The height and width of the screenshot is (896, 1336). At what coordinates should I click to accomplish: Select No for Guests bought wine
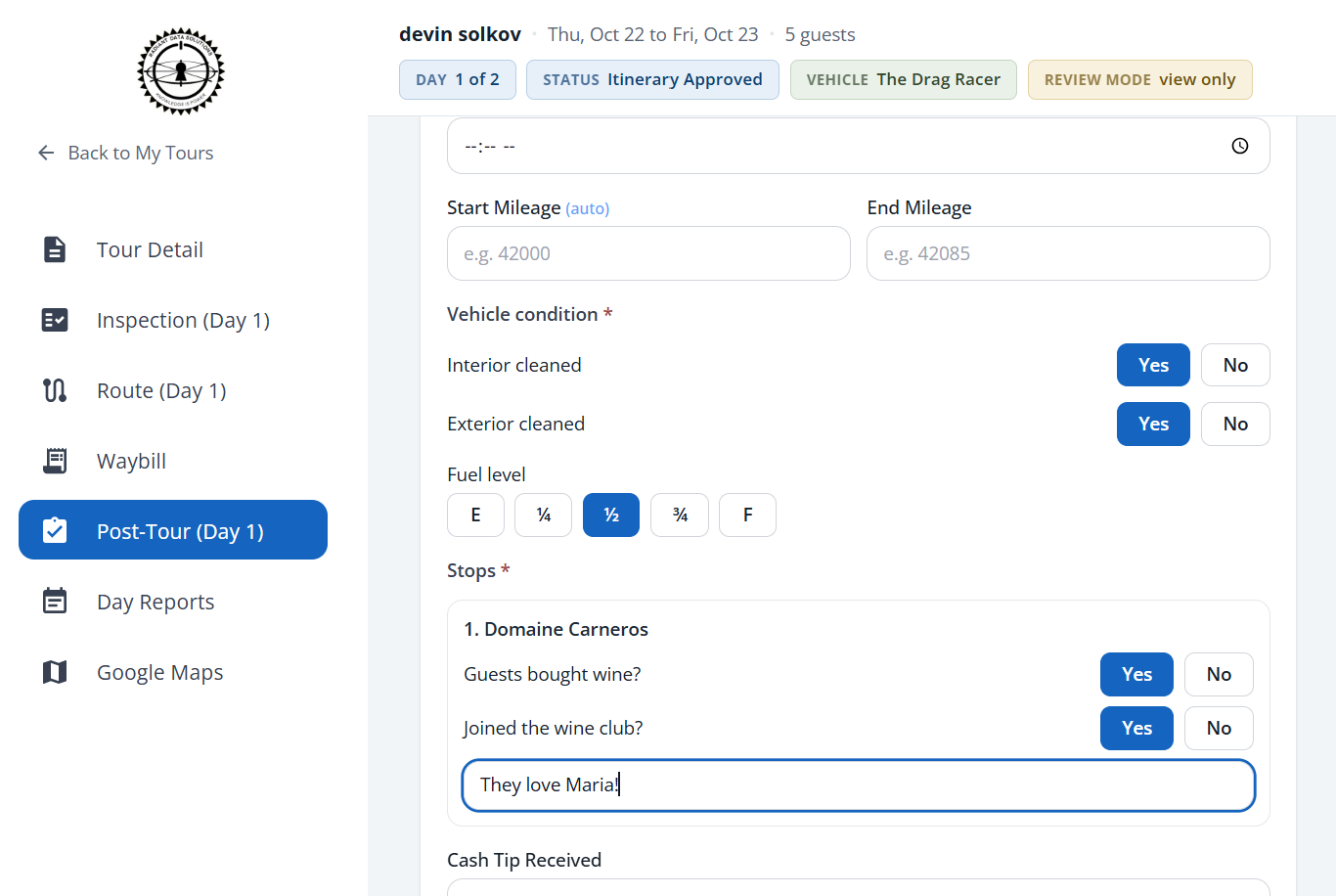tap(1219, 674)
